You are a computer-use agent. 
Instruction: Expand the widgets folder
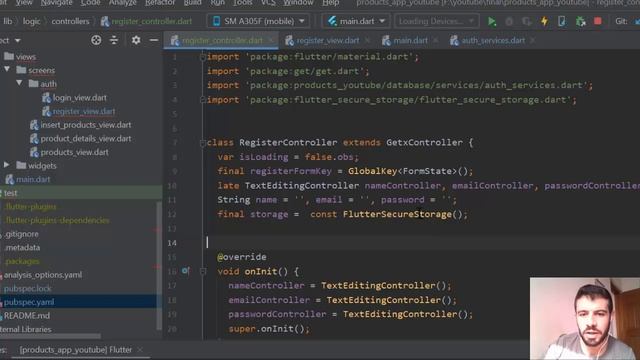click(x=7, y=165)
